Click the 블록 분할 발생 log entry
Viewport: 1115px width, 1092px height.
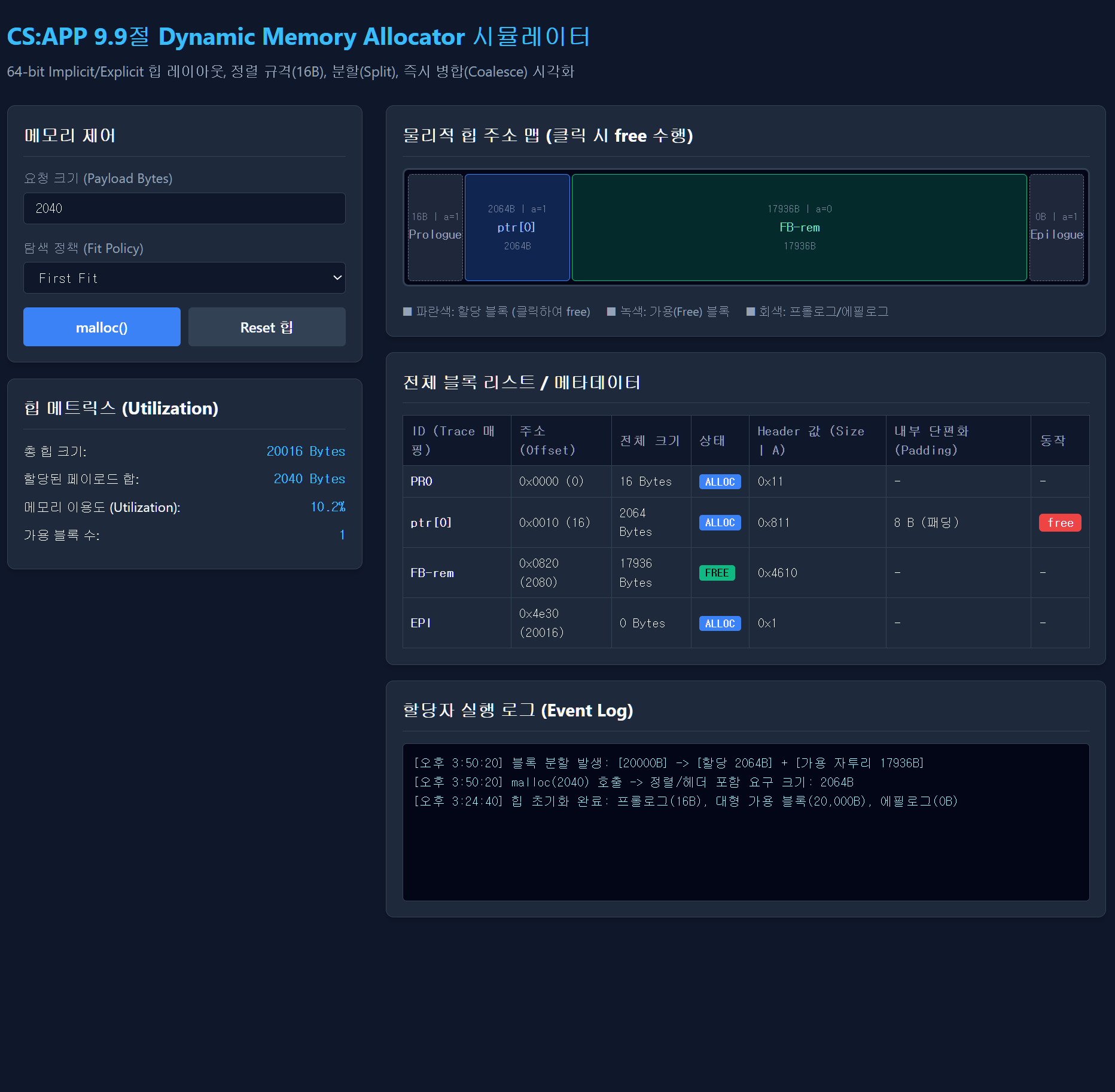[x=669, y=763]
